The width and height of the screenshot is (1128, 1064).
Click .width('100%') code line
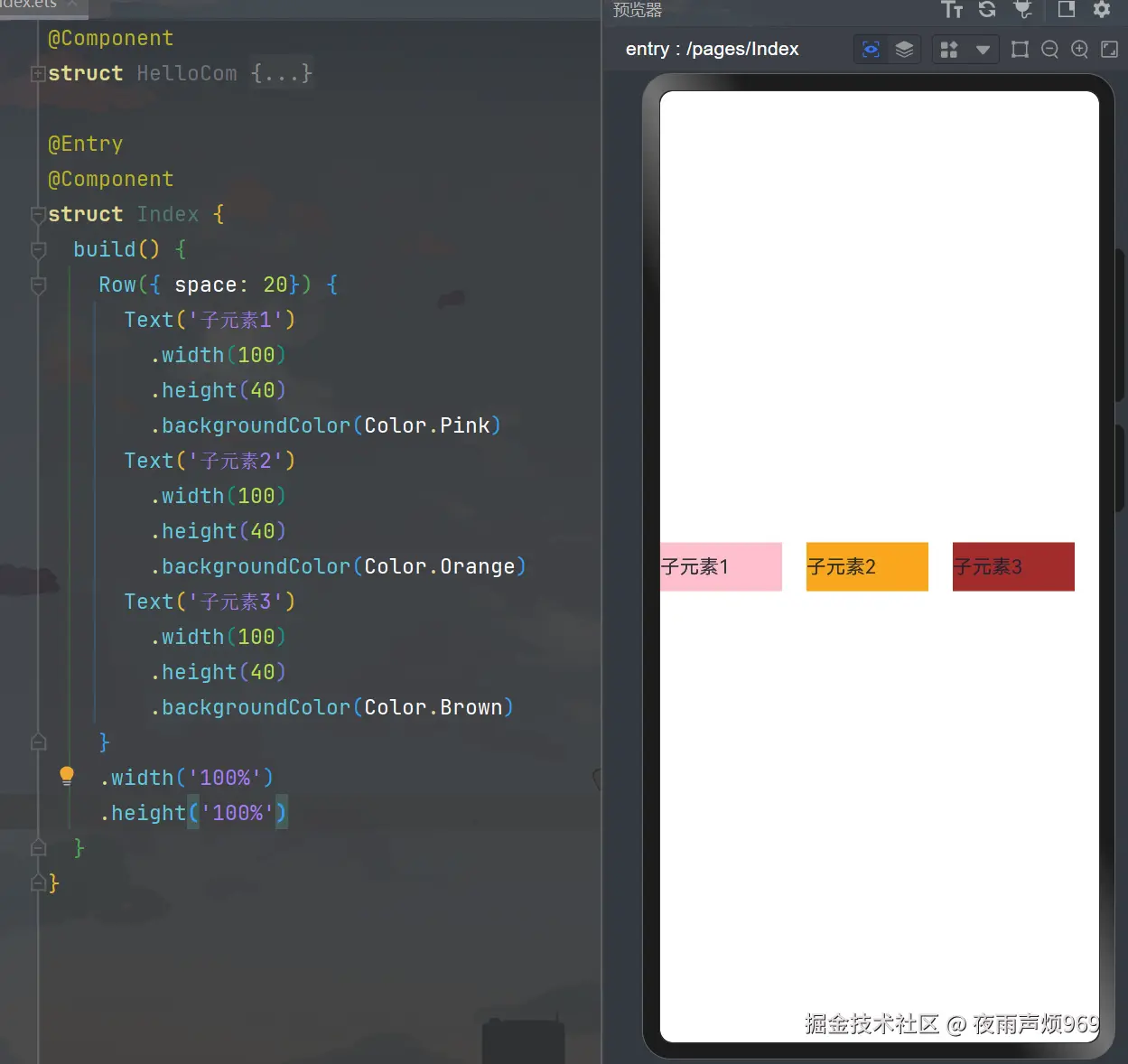(187, 778)
